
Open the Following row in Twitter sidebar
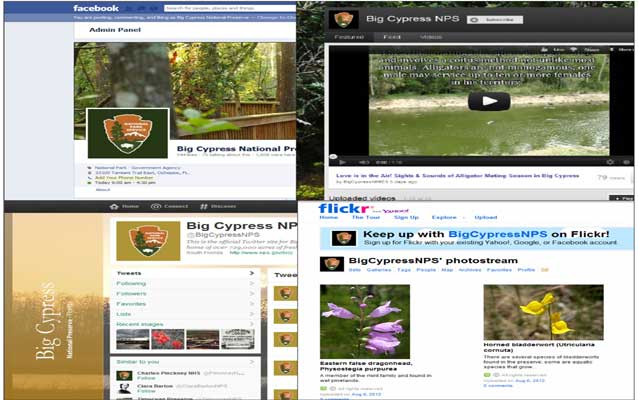[x=185, y=283]
